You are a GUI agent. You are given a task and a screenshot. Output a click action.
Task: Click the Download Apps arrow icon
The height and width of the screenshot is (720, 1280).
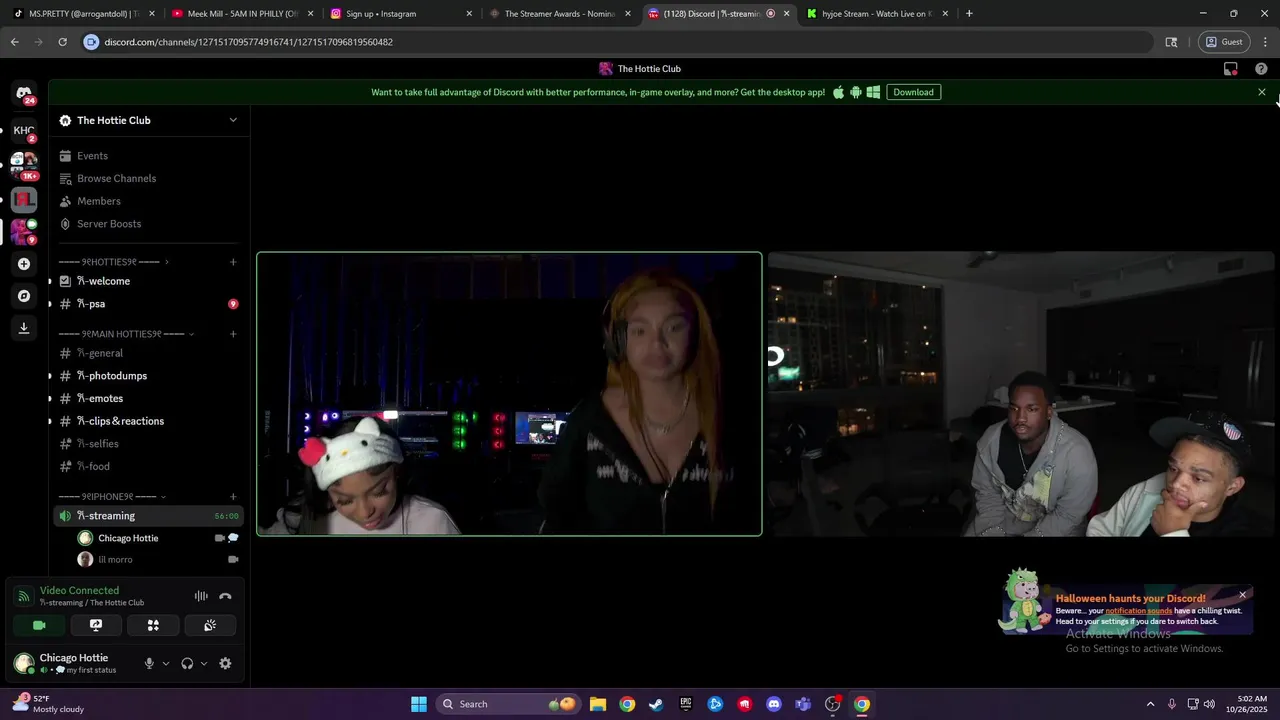pos(24,328)
